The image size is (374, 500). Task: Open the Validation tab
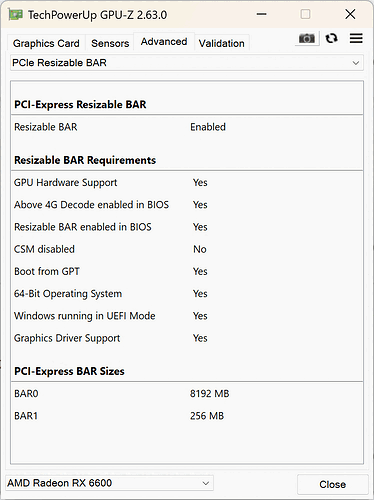pyautogui.click(x=222, y=43)
